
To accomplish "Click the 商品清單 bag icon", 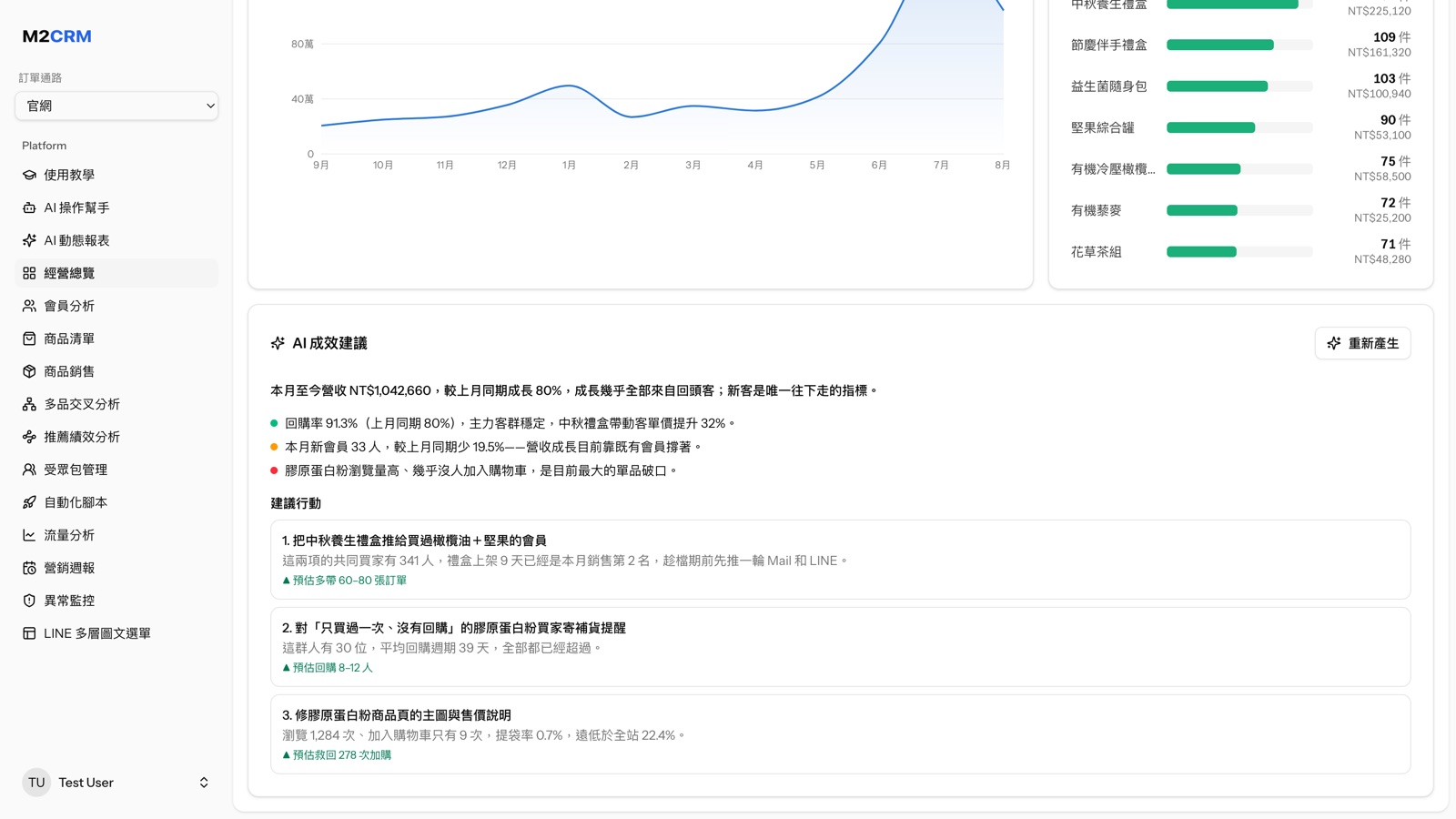I will coord(29,339).
